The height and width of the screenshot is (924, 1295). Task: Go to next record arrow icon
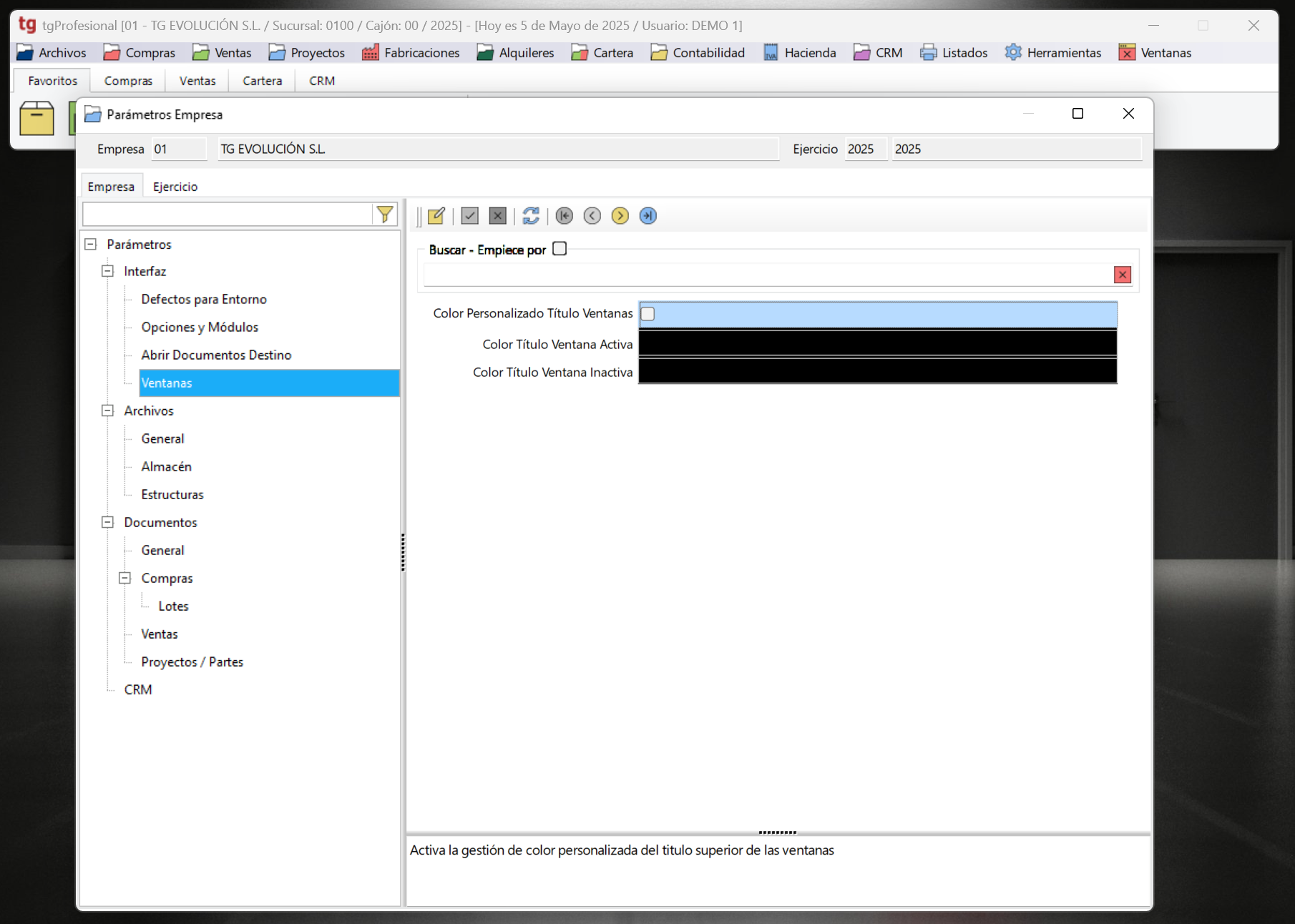point(620,216)
